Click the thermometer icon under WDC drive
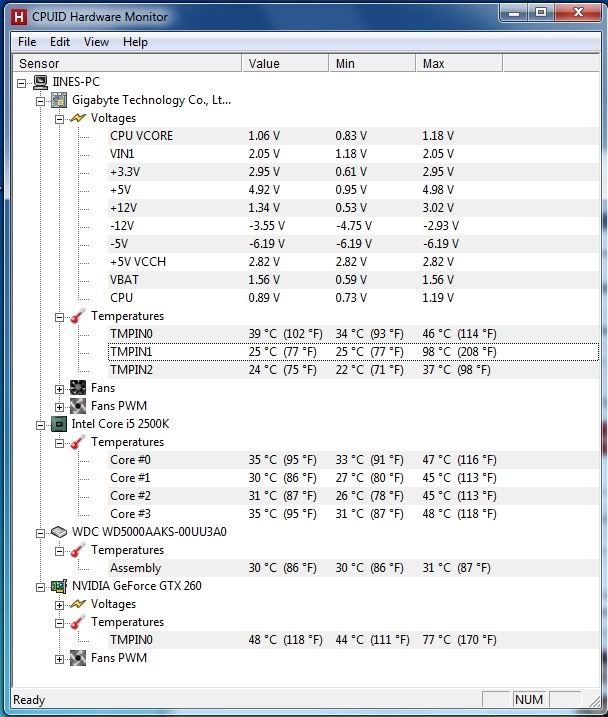The image size is (608, 717). point(78,550)
